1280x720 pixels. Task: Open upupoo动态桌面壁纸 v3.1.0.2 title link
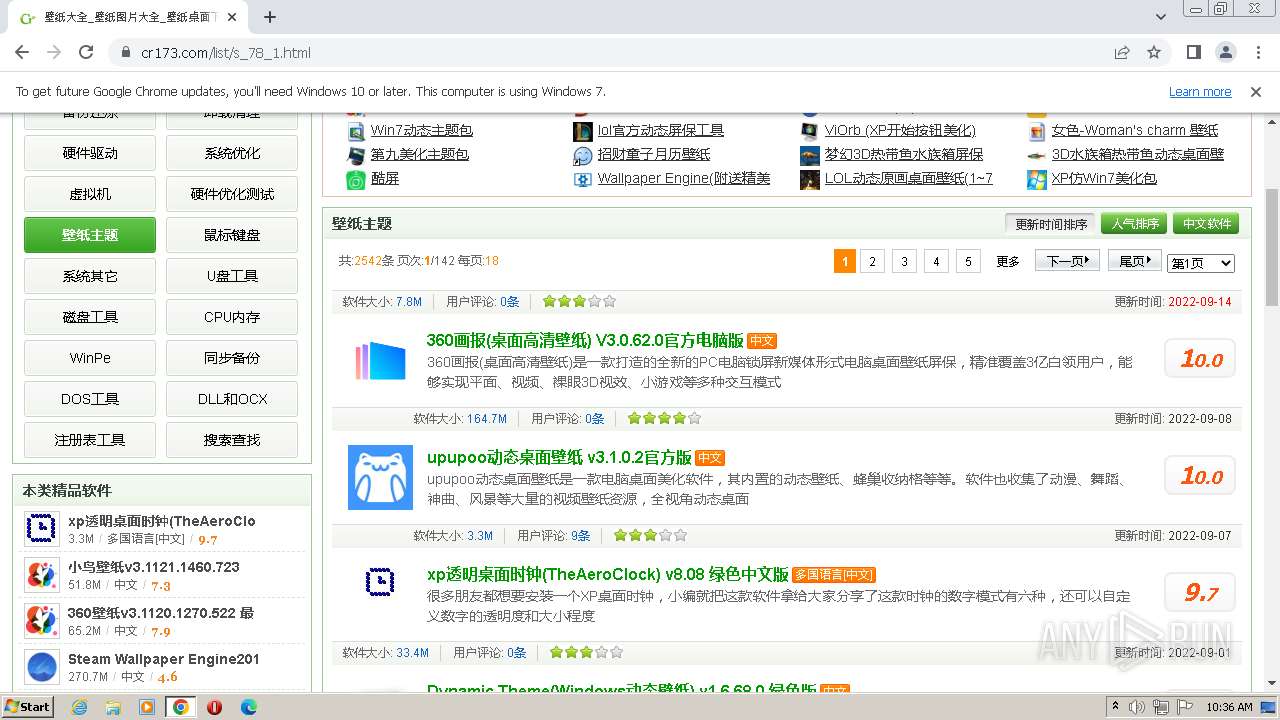(x=559, y=457)
